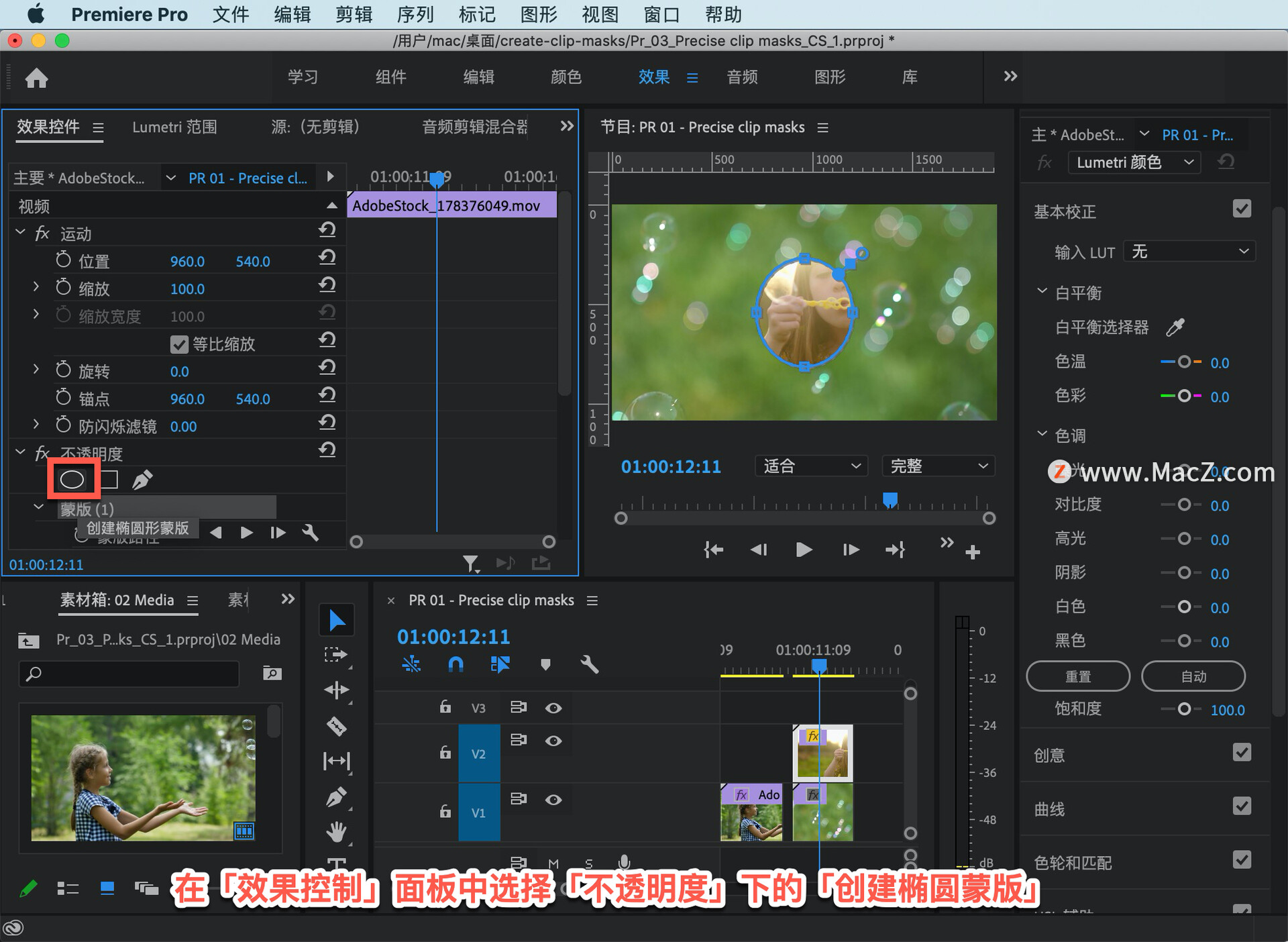1288x942 pixels.
Task: Toggle insert sequences as nests option
Action: click(411, 664)
